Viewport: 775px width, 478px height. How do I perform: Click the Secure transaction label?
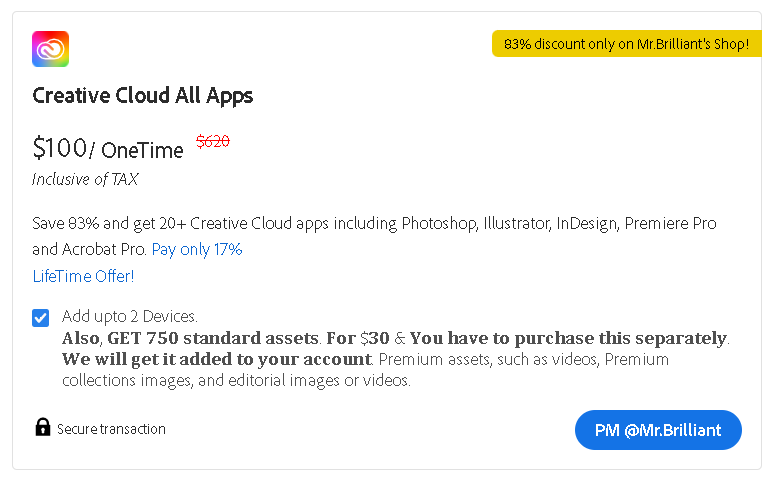(x=111, y=429)
